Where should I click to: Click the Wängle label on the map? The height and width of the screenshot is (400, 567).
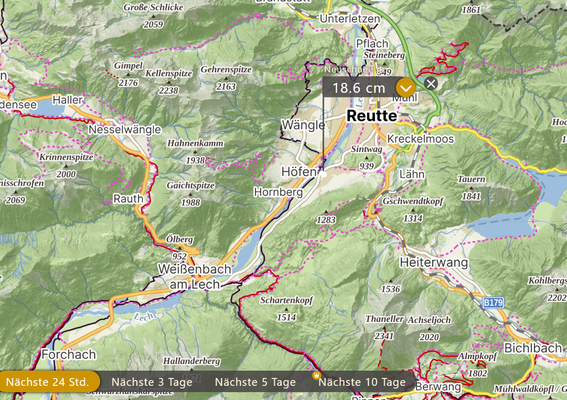pos(303,125)
